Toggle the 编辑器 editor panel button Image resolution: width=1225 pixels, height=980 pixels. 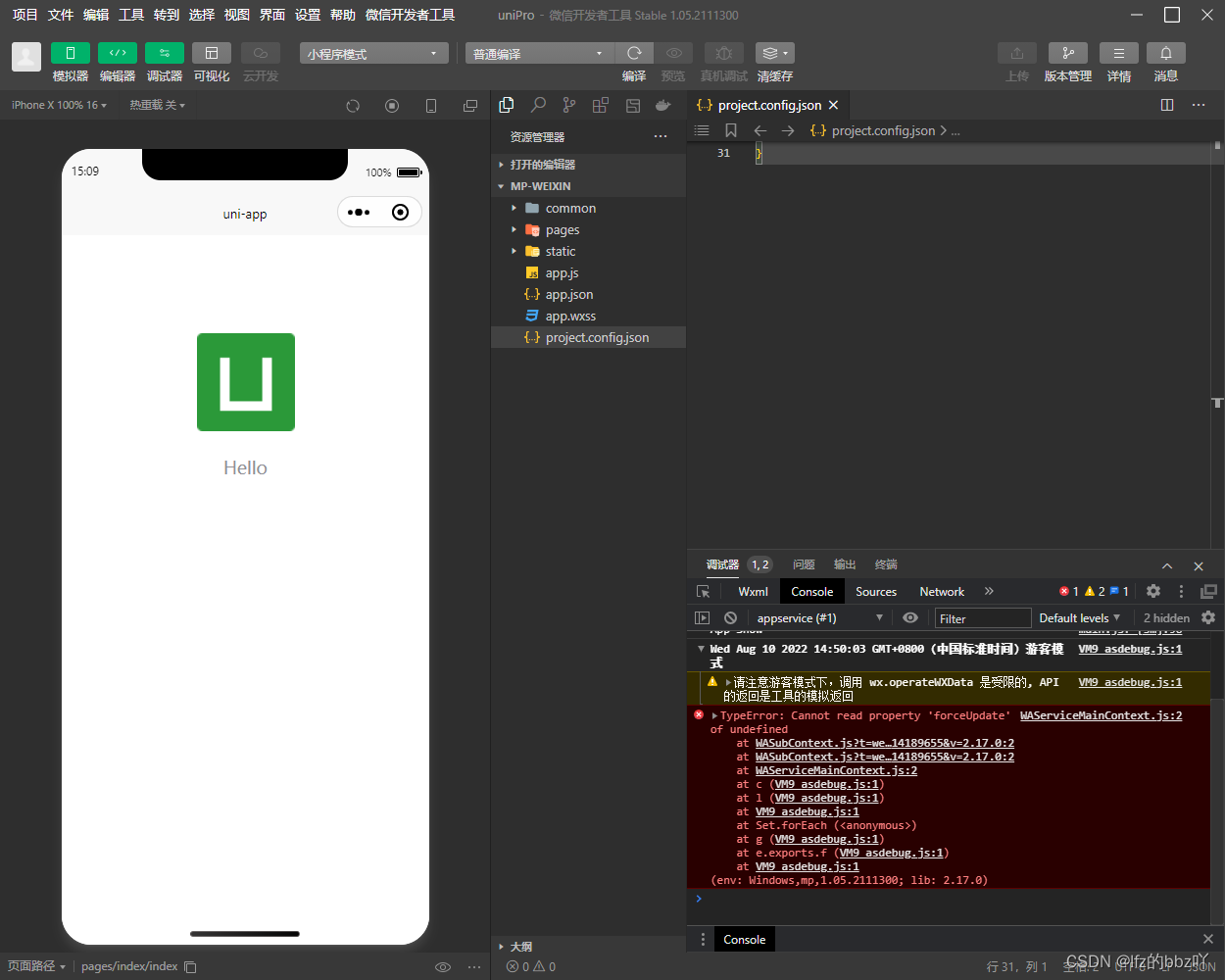pos(118,53)
